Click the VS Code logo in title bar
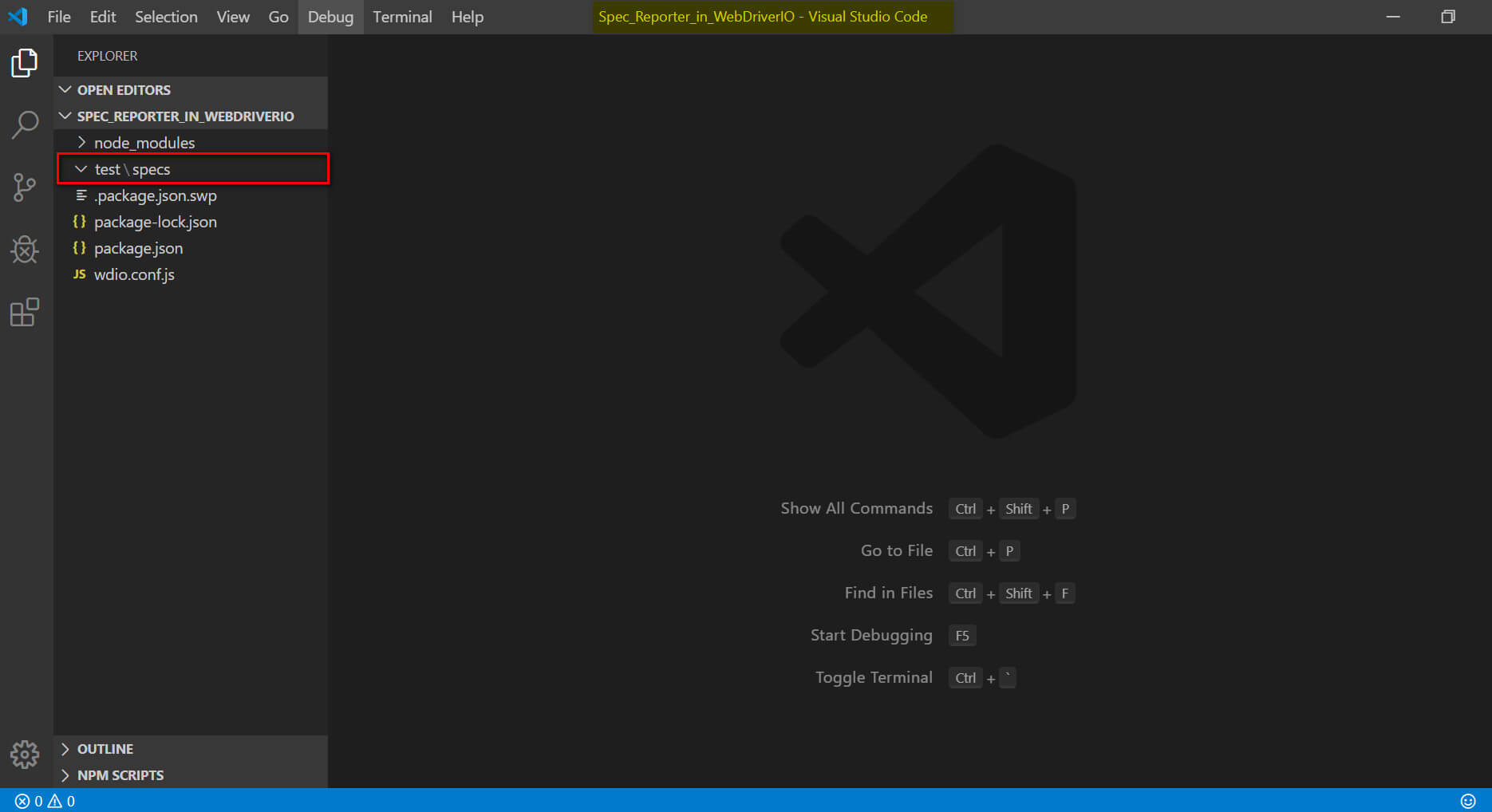The height and width of the screenshot is (812, 1492). (18, 16)
